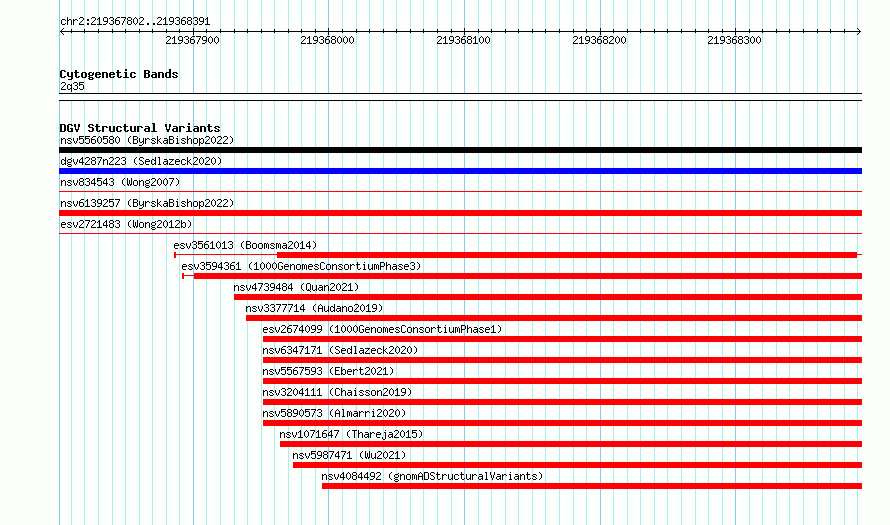Open esv2674099 (1000GenomesConsortiumPhase1) label

[383, 329]
